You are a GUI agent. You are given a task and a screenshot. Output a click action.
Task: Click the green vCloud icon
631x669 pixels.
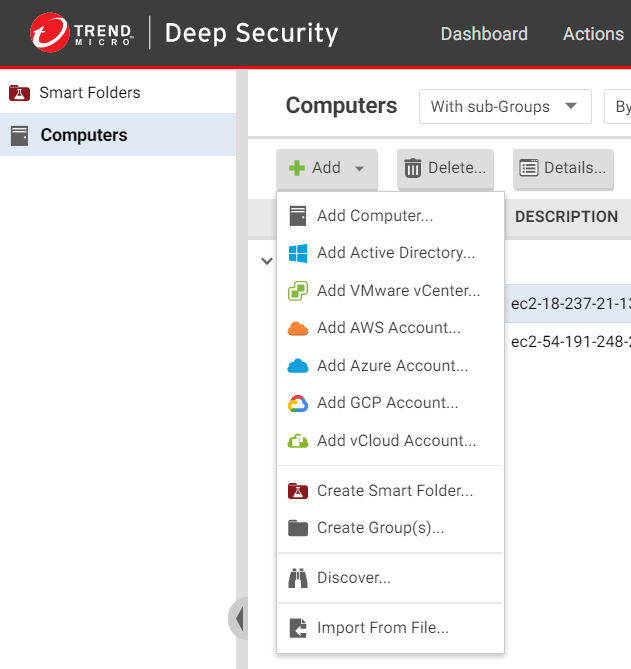297,441
